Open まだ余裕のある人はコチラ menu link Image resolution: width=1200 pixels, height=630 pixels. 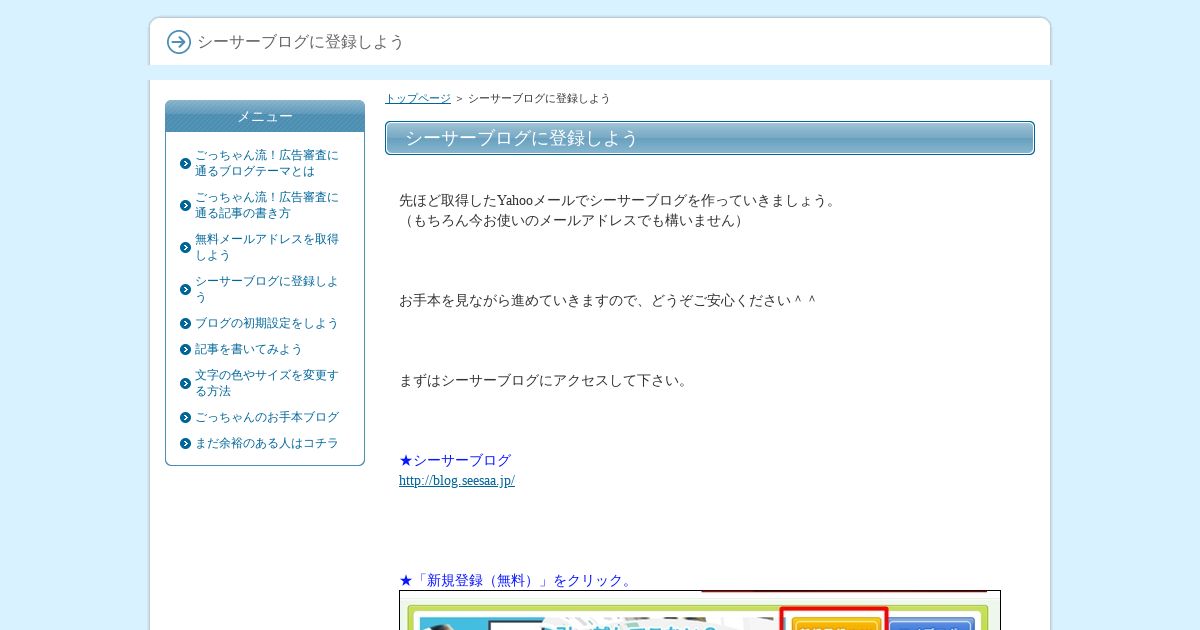point(267,443)
